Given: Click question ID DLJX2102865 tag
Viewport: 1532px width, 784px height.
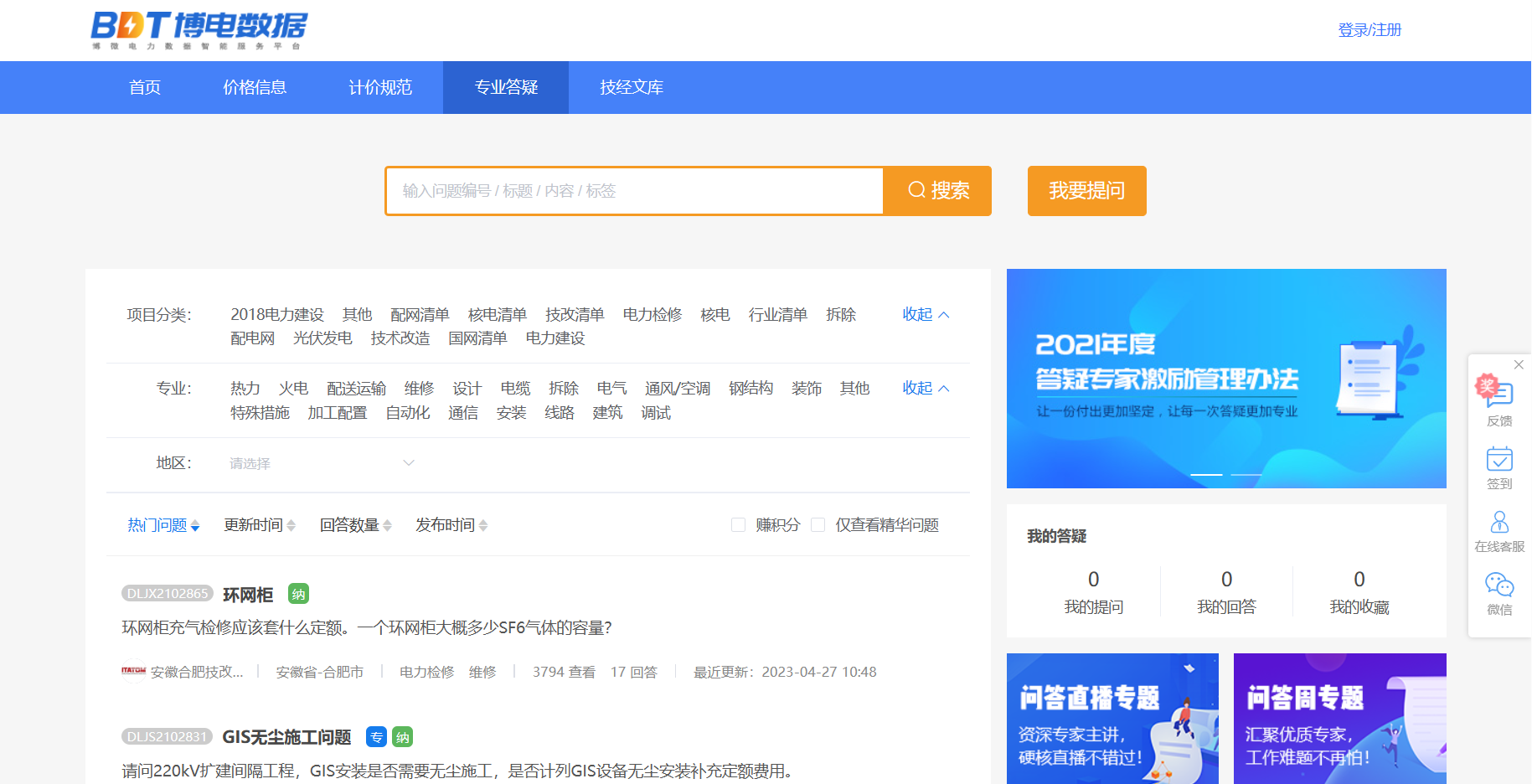Looking at the screenshot, I should click(x=168, y=593).
